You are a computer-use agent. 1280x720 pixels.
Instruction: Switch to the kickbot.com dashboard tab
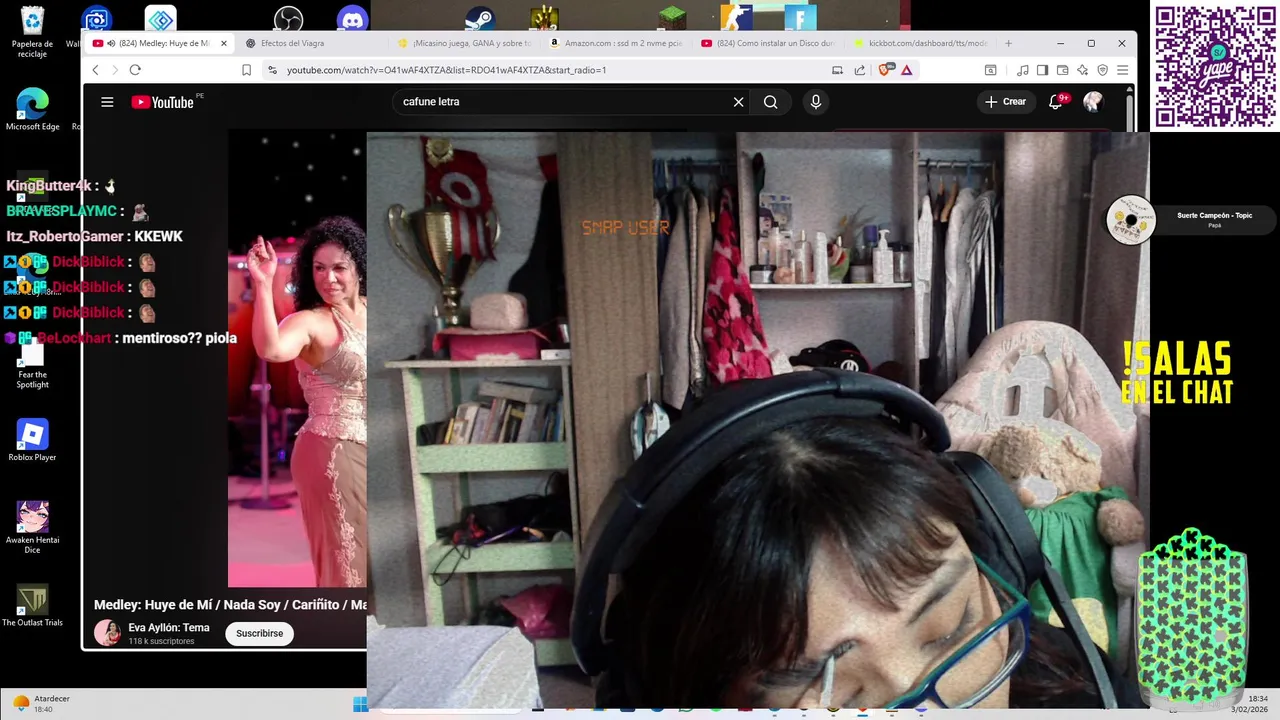(920, 43)
